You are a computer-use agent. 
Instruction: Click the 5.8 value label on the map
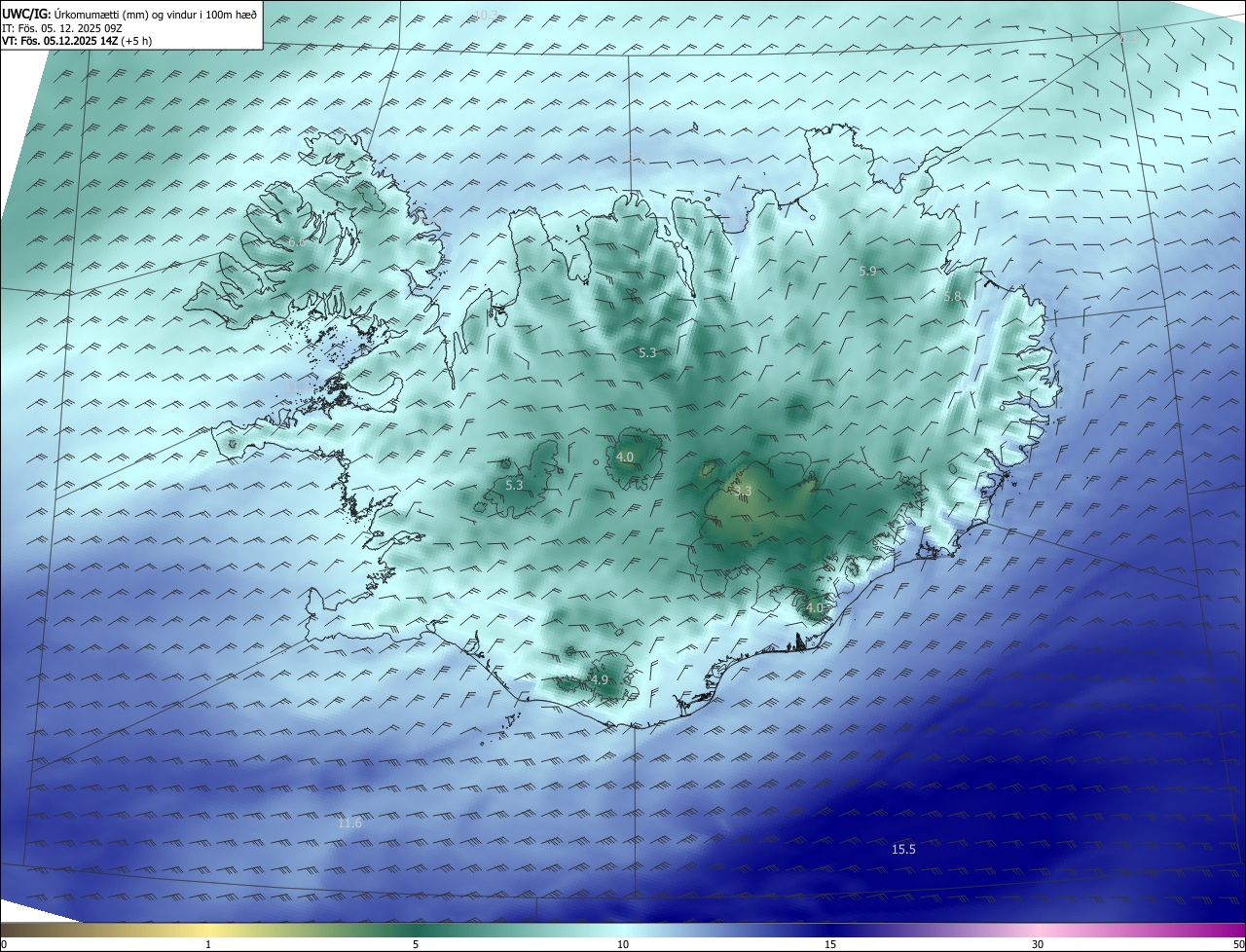(x=952, y=296)
